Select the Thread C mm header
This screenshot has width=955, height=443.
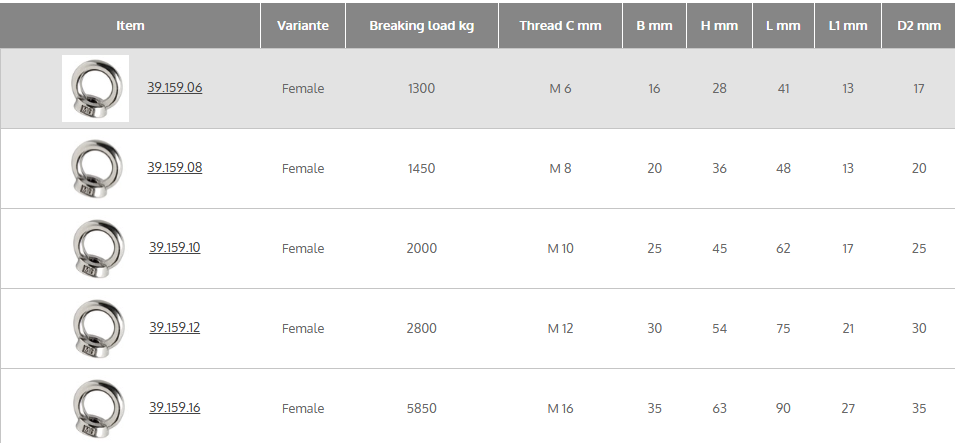pos(560,25)
